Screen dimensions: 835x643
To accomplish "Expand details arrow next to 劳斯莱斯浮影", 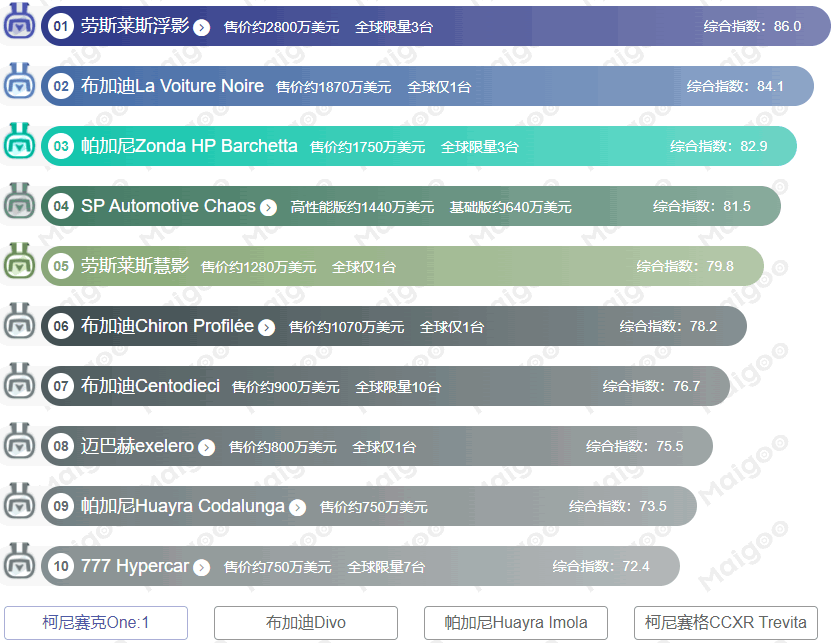I will click(x=202, y=27).
